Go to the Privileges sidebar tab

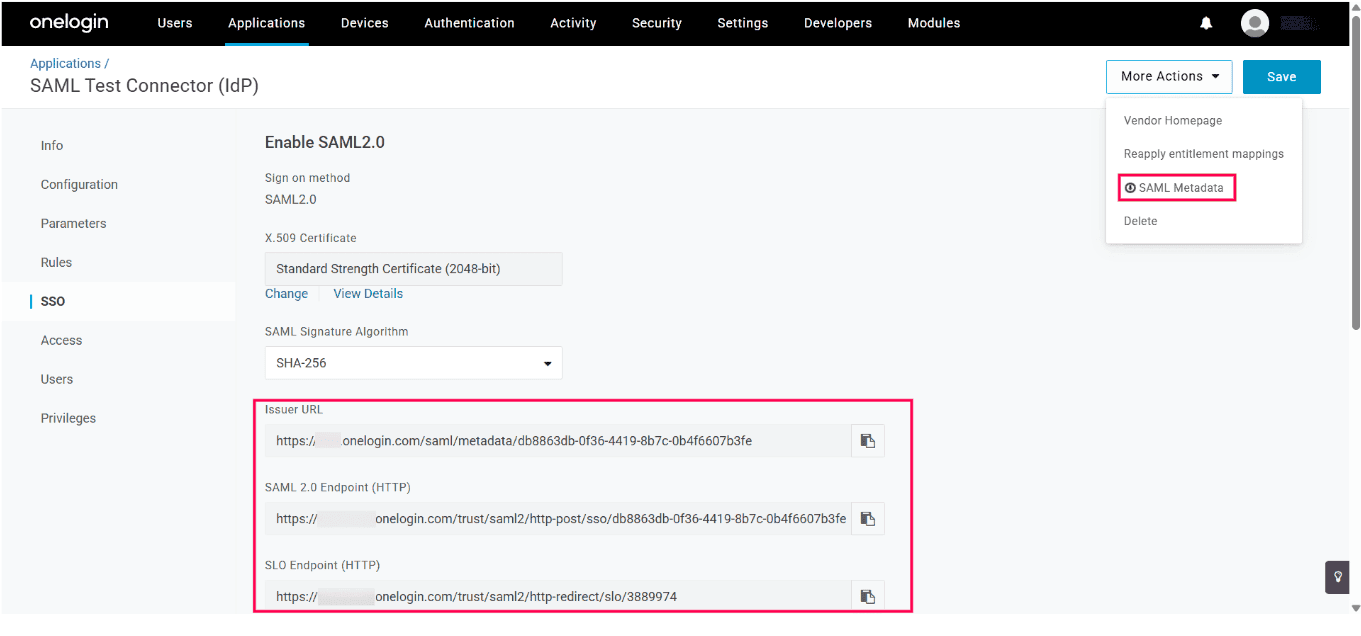point(68,419)
